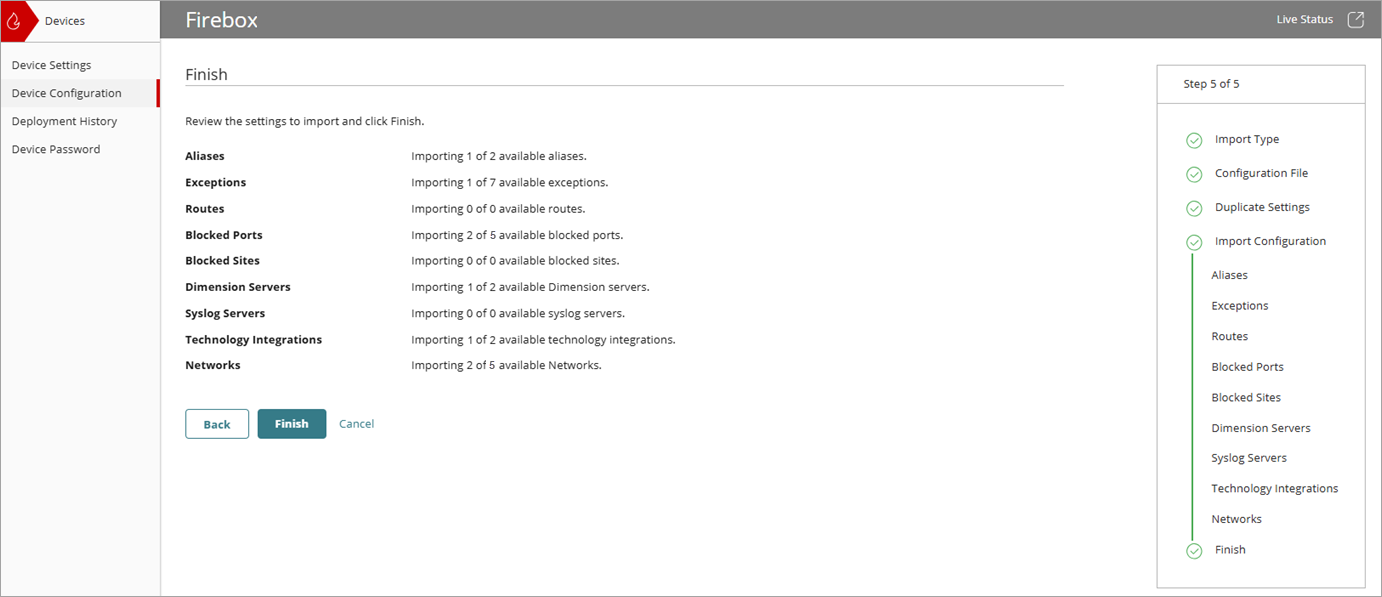Screen dimensions: 1382x597
Task: Click the Finish button
Action: [x=292, y=424]
